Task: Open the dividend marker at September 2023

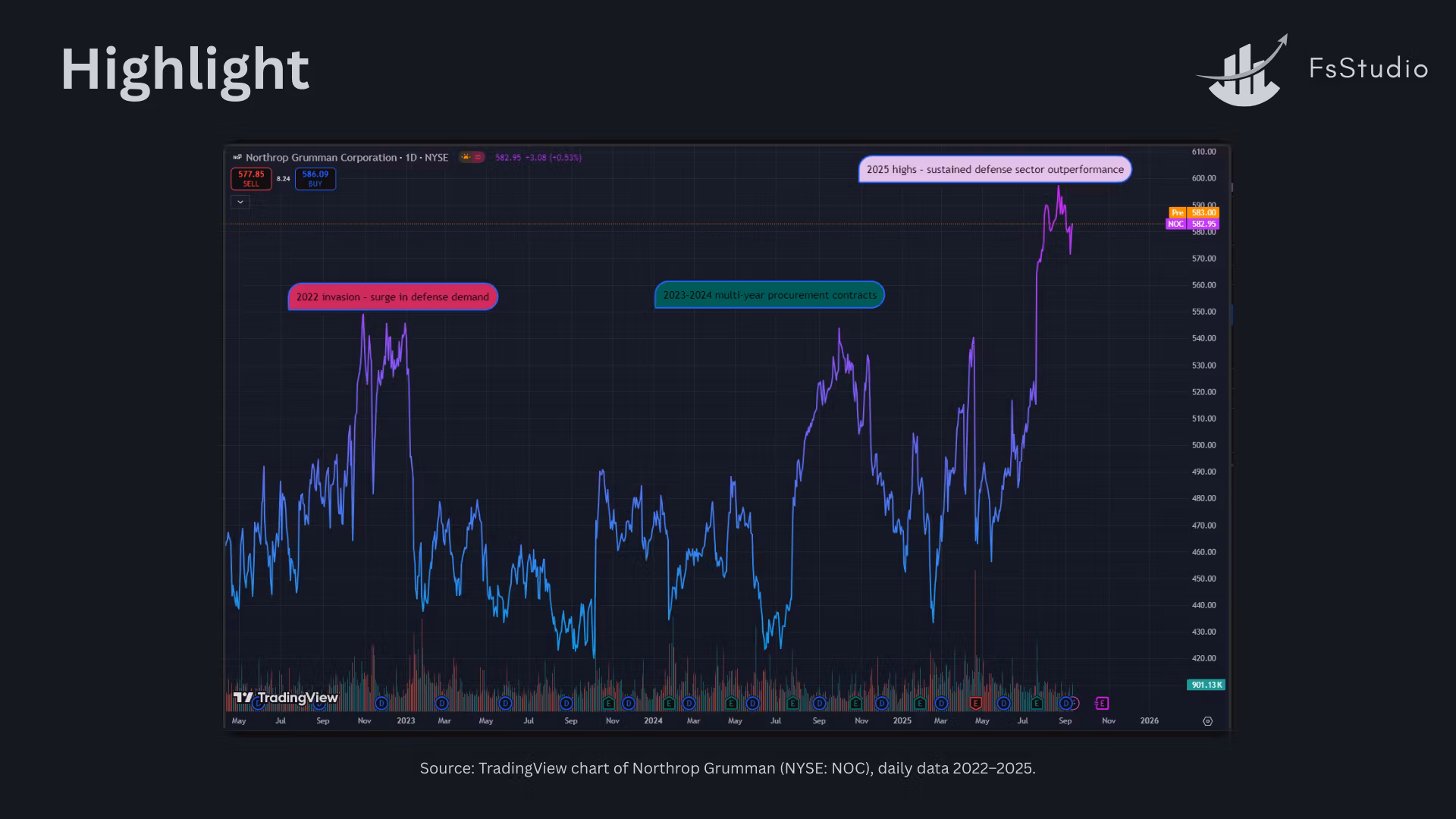Action: coord(566,704)
